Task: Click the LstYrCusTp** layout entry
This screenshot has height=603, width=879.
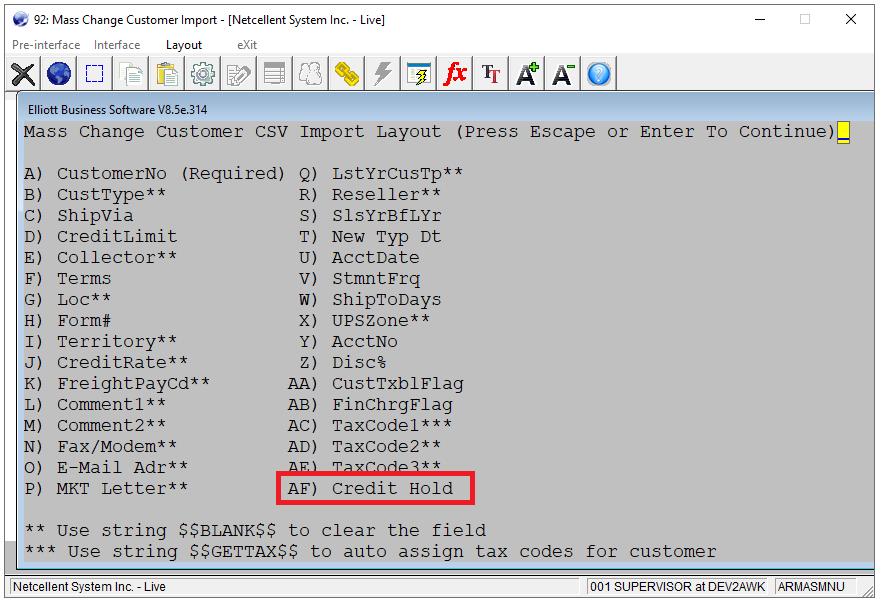Action: pyautogui.click(x=381, y=174)
